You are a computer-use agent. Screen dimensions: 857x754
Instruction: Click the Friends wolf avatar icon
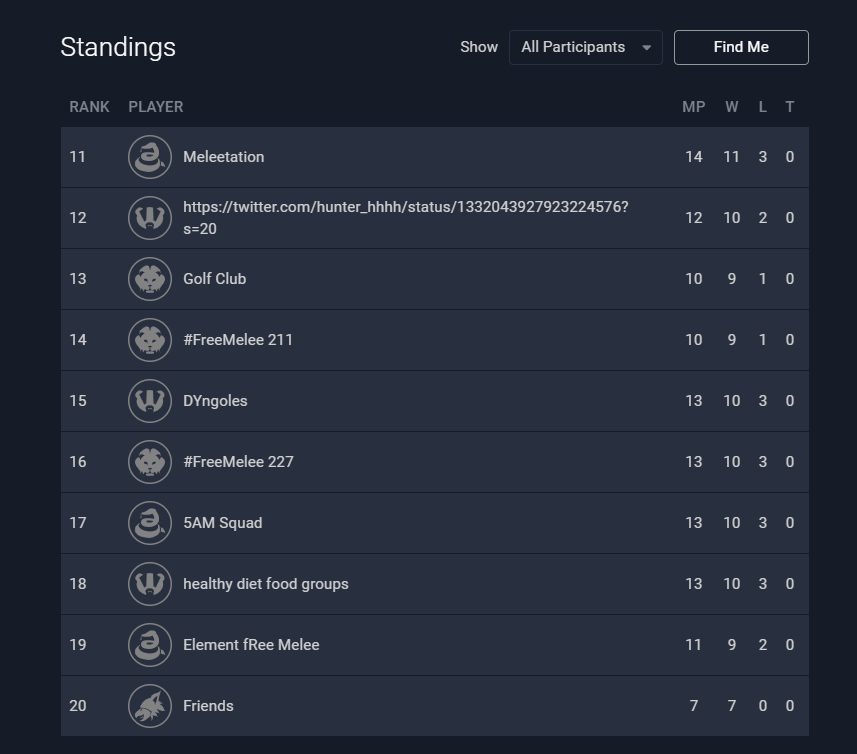(x=150, y=706)
